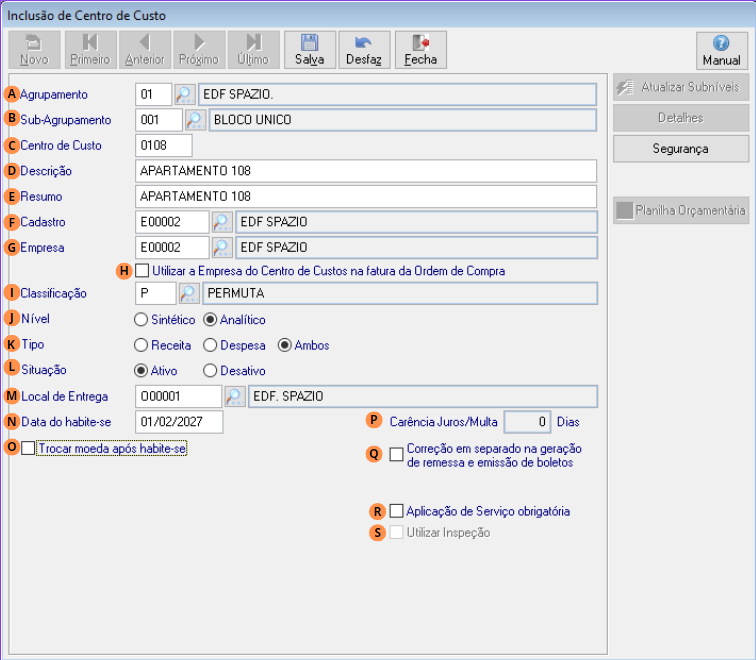Viewport: 756px width, 660px height.
Task: Open lookup search for Cadastro
Action: point(222,222)
